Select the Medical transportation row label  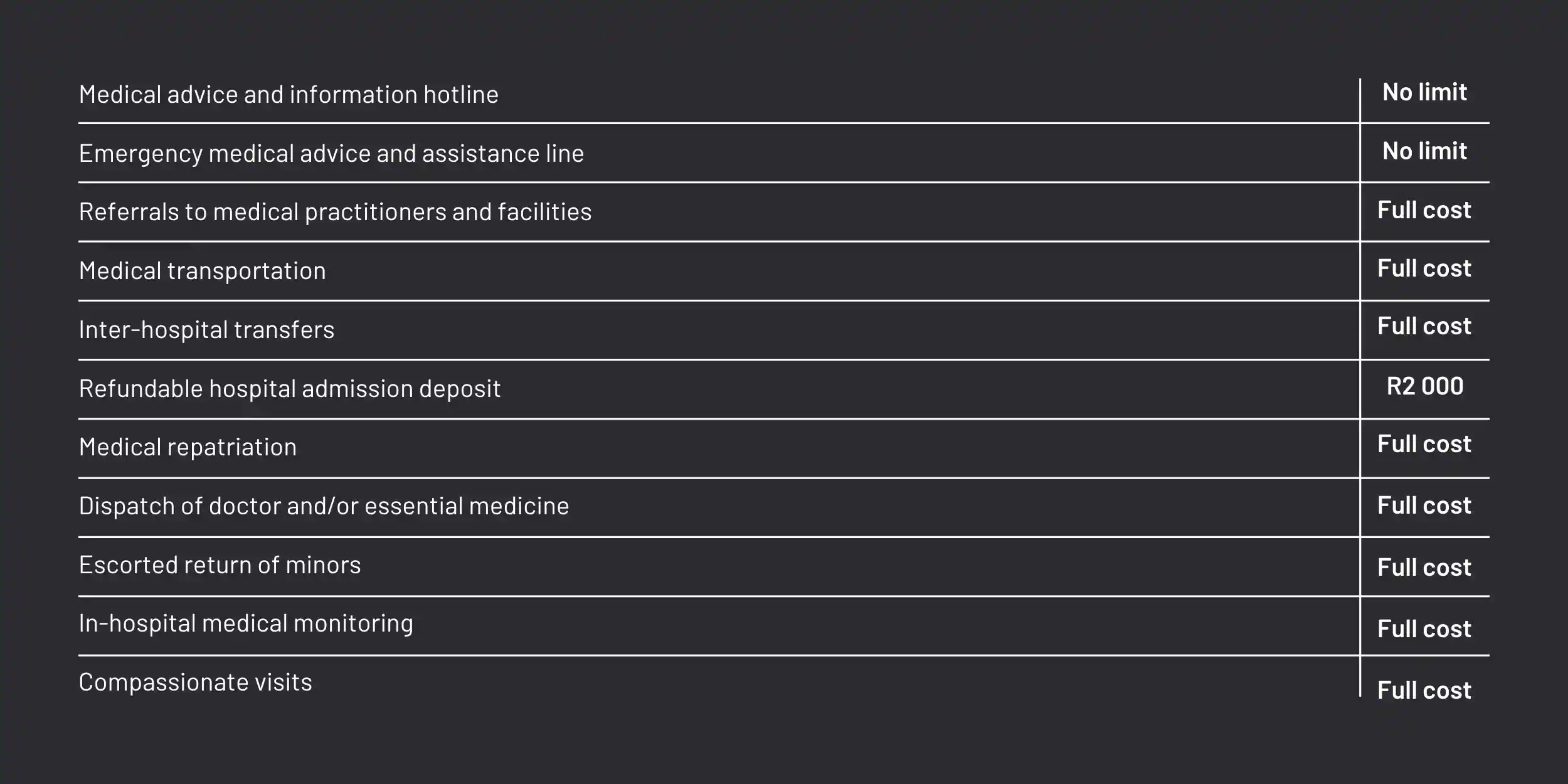point(202,271)
